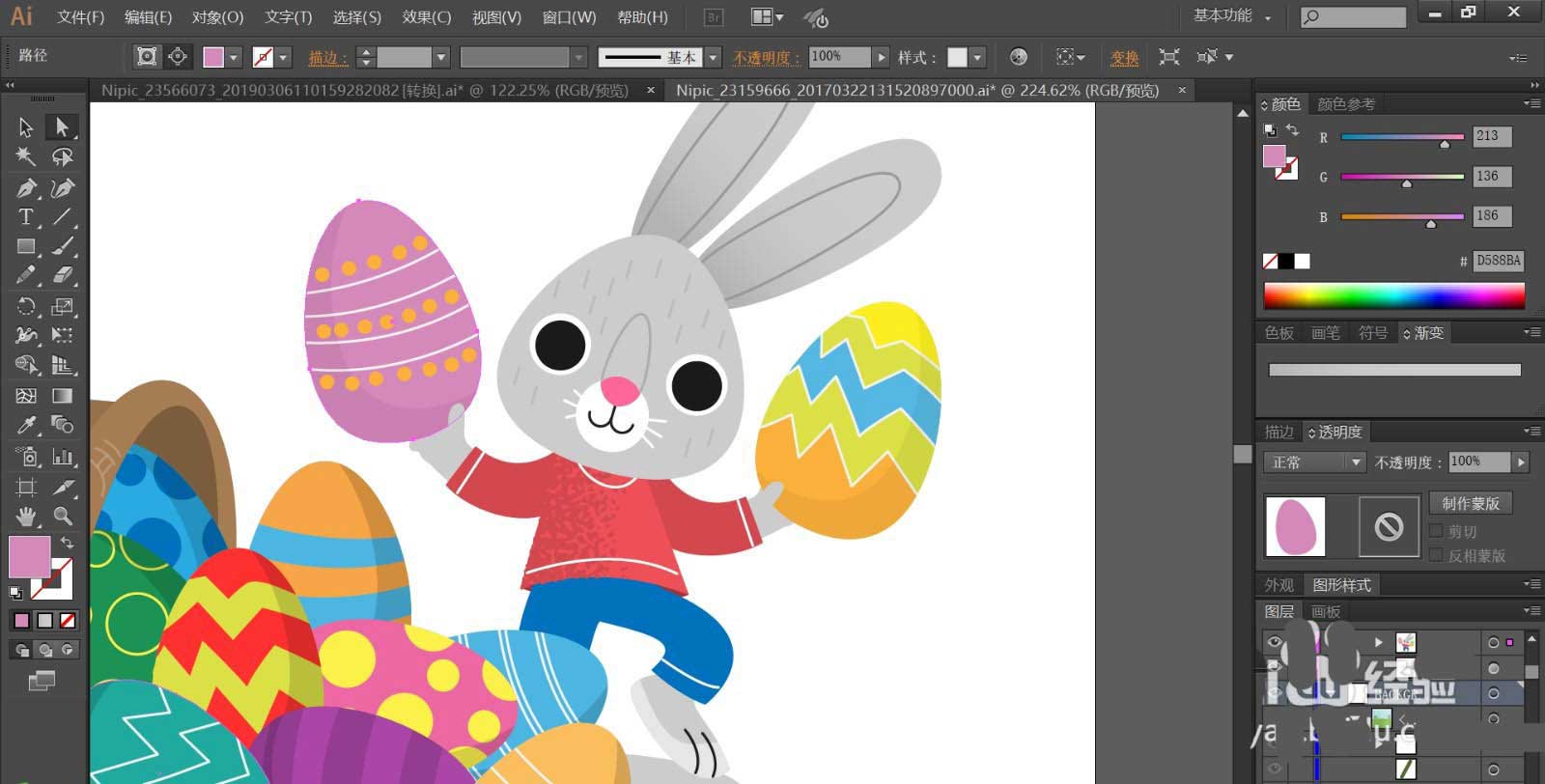Enable the 反相蒙版 invert mask checkbox

pos(1436,555)
